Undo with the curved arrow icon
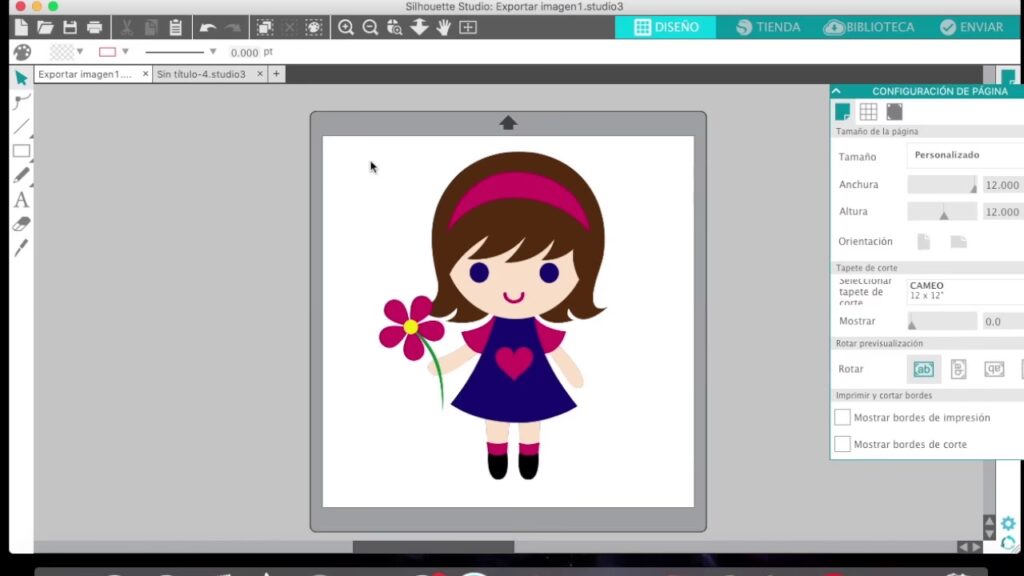The height and width of the screenshot is (576, 1024). coord(208,27)
